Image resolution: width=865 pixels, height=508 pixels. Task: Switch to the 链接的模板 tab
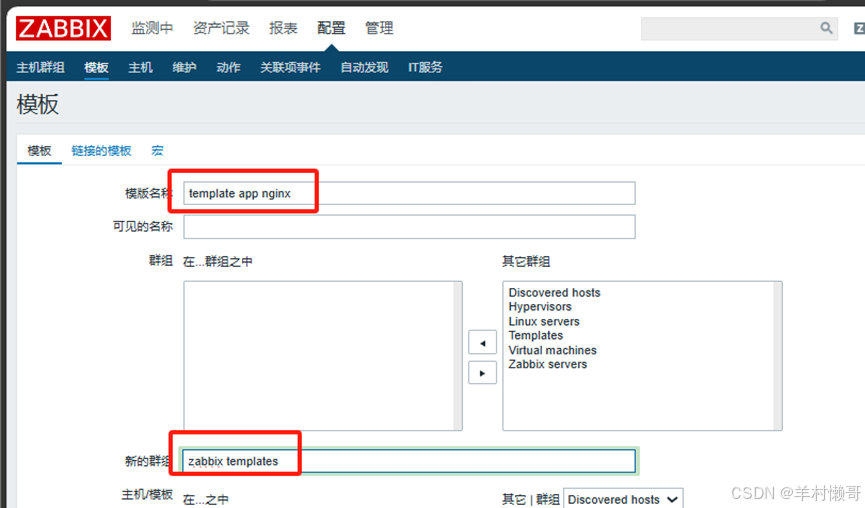pos(102,151)
